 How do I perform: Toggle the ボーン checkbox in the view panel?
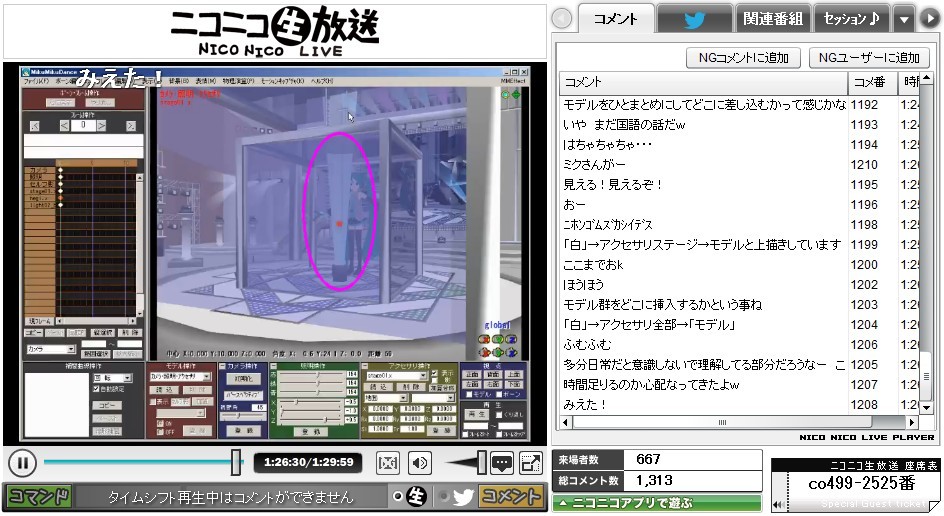(499, 394)
